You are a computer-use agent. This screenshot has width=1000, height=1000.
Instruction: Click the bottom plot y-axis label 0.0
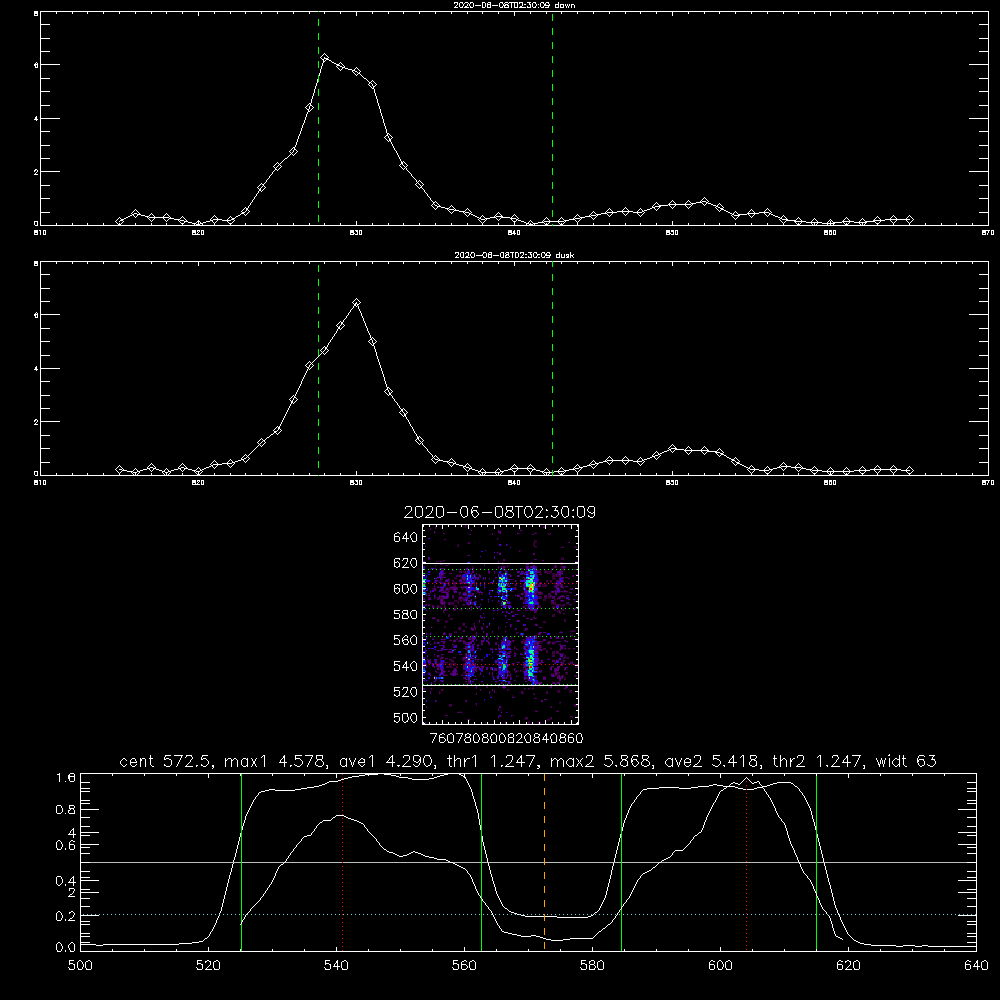(66, 948)
